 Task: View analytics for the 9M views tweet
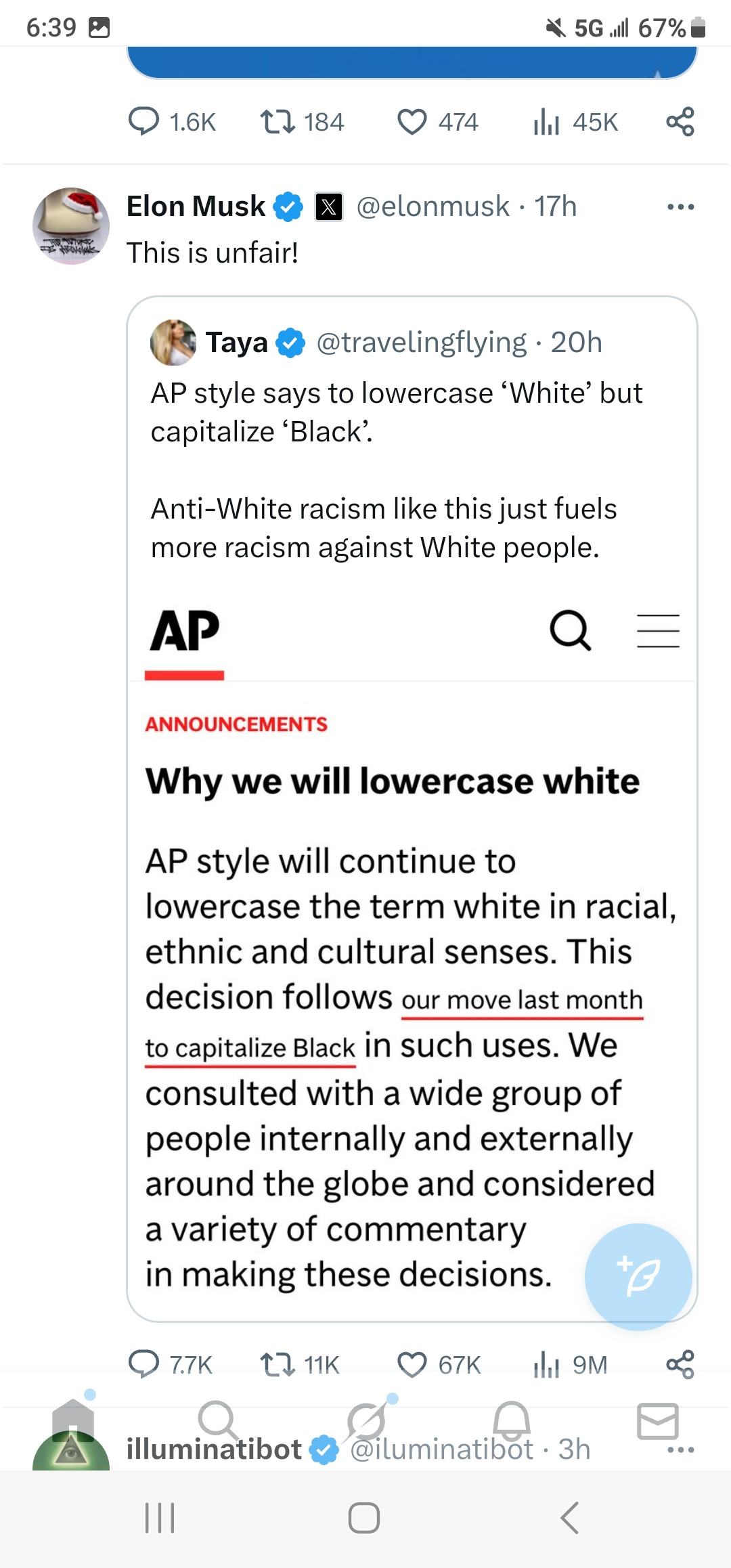[547, 1365]
